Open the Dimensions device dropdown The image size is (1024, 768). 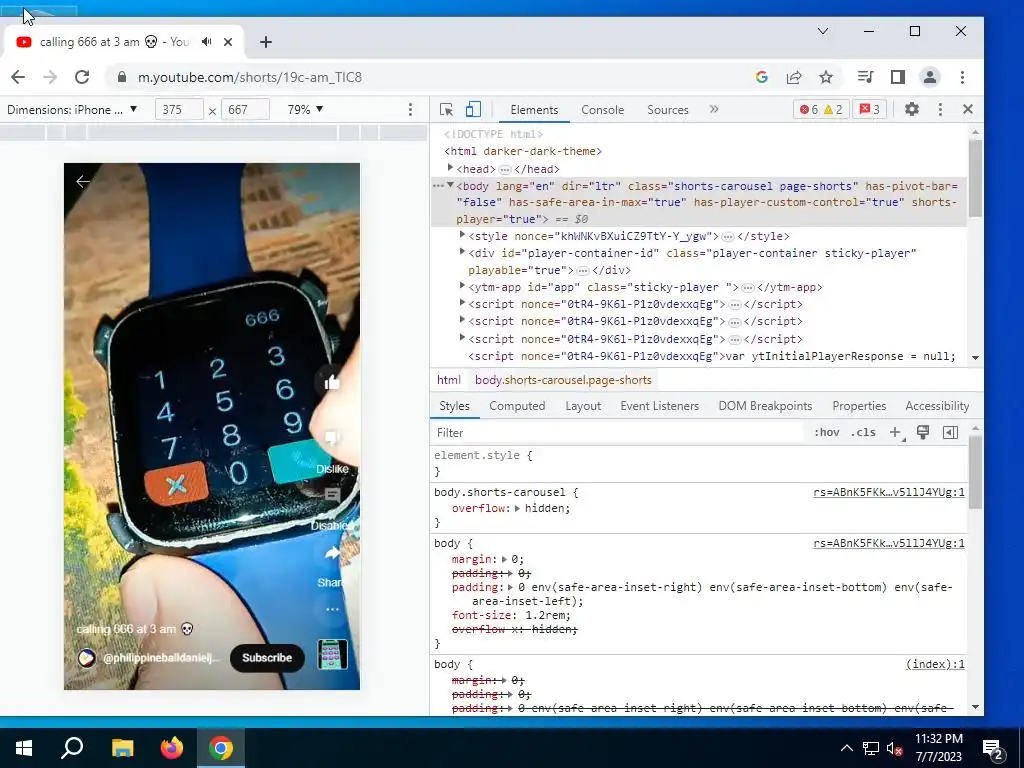[72, 110]
